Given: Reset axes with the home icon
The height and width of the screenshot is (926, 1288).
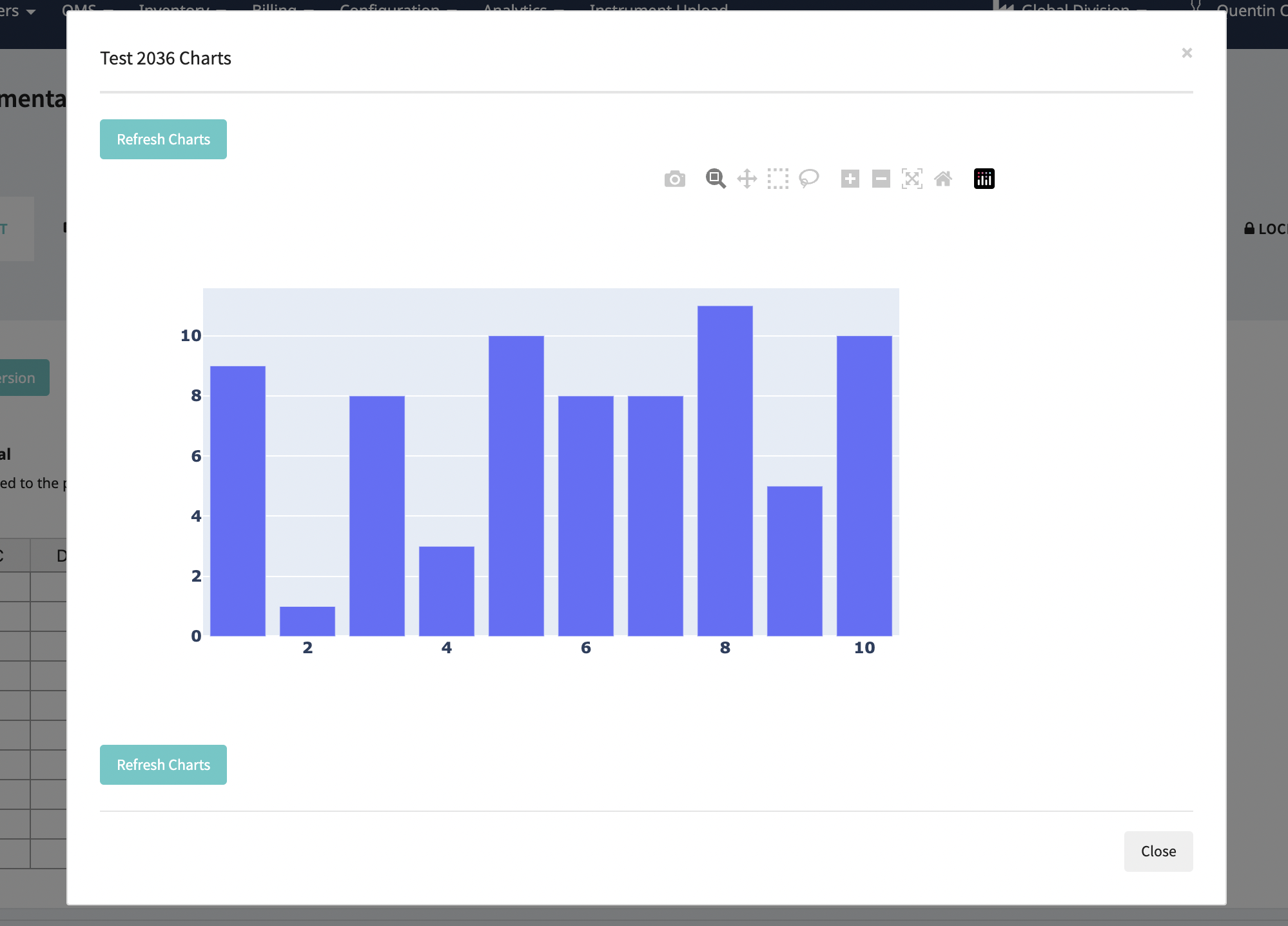Looking at the screenshot, I should pos(942,179).
